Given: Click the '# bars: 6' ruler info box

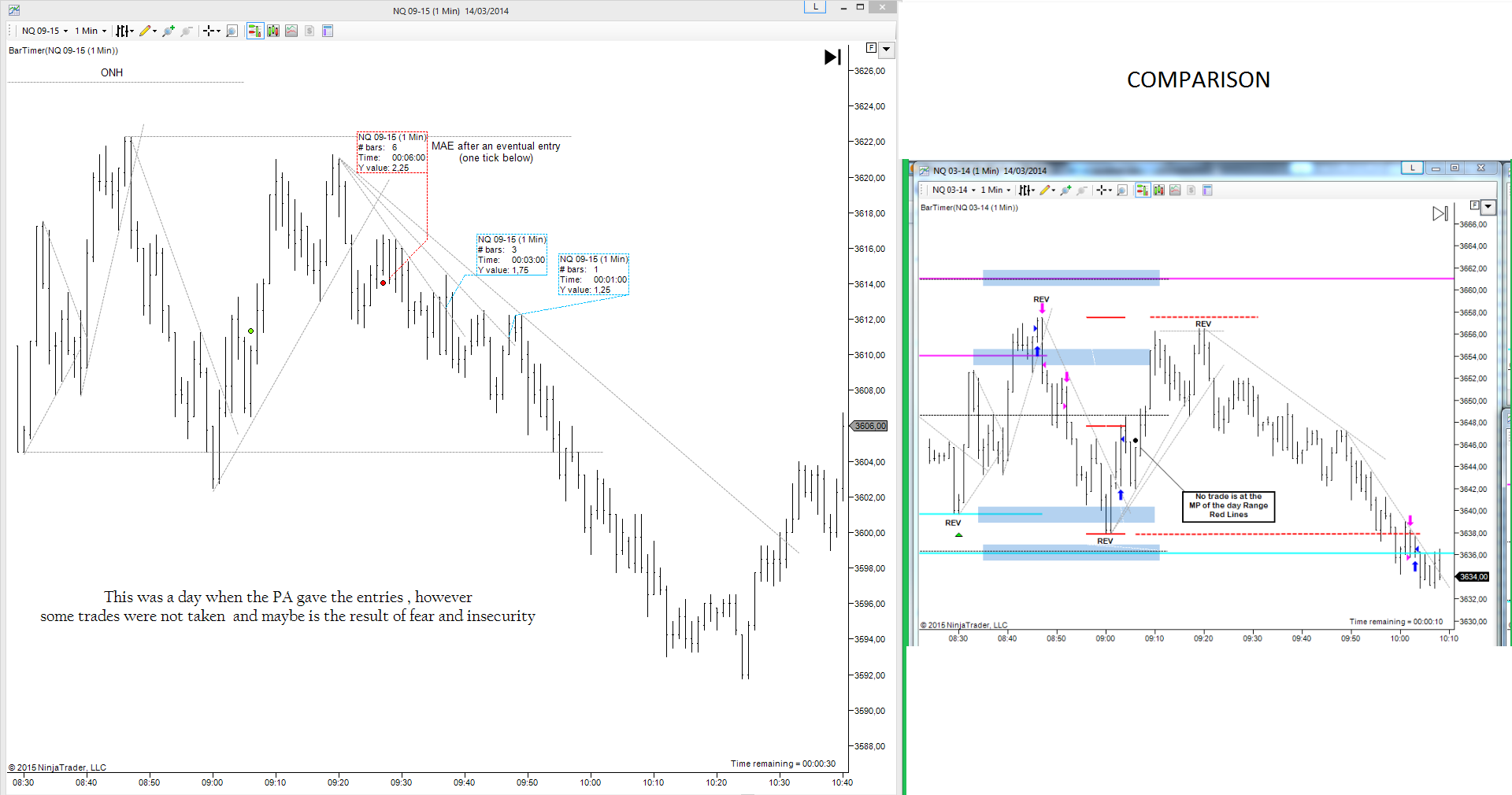Looking at the screenshot, I should [x=392, y=152].
